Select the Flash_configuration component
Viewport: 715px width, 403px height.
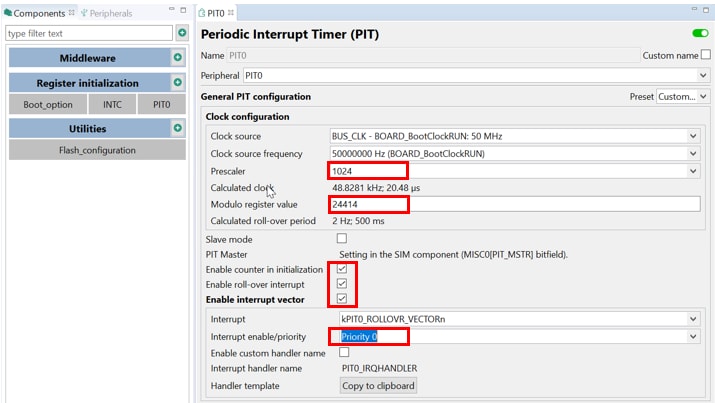tap(96, 150)
